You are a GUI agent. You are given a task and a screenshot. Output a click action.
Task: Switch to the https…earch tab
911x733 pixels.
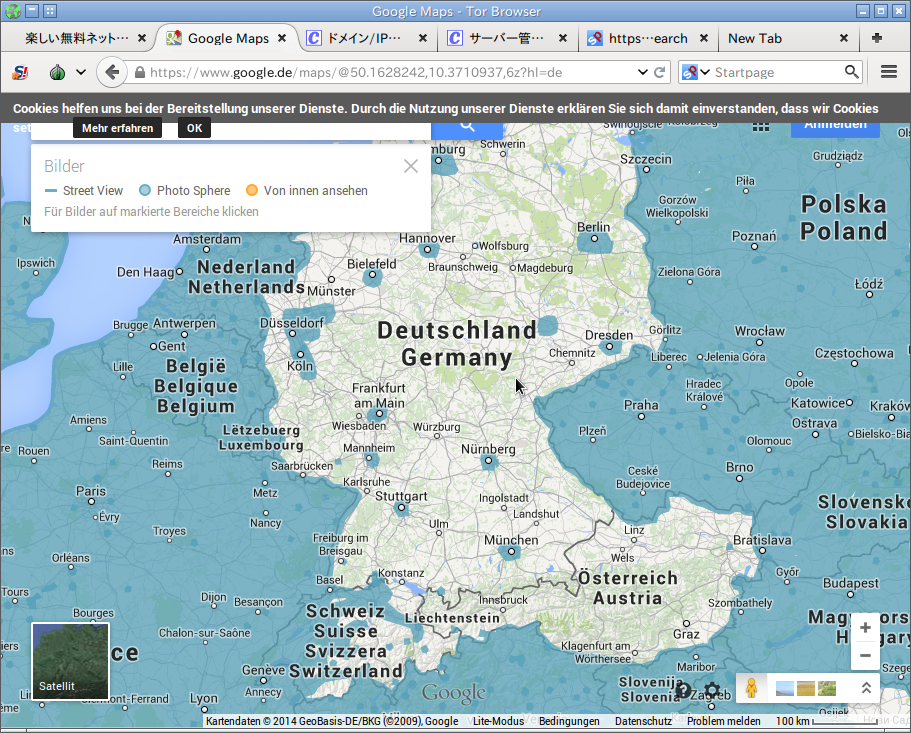coord(648,38)
